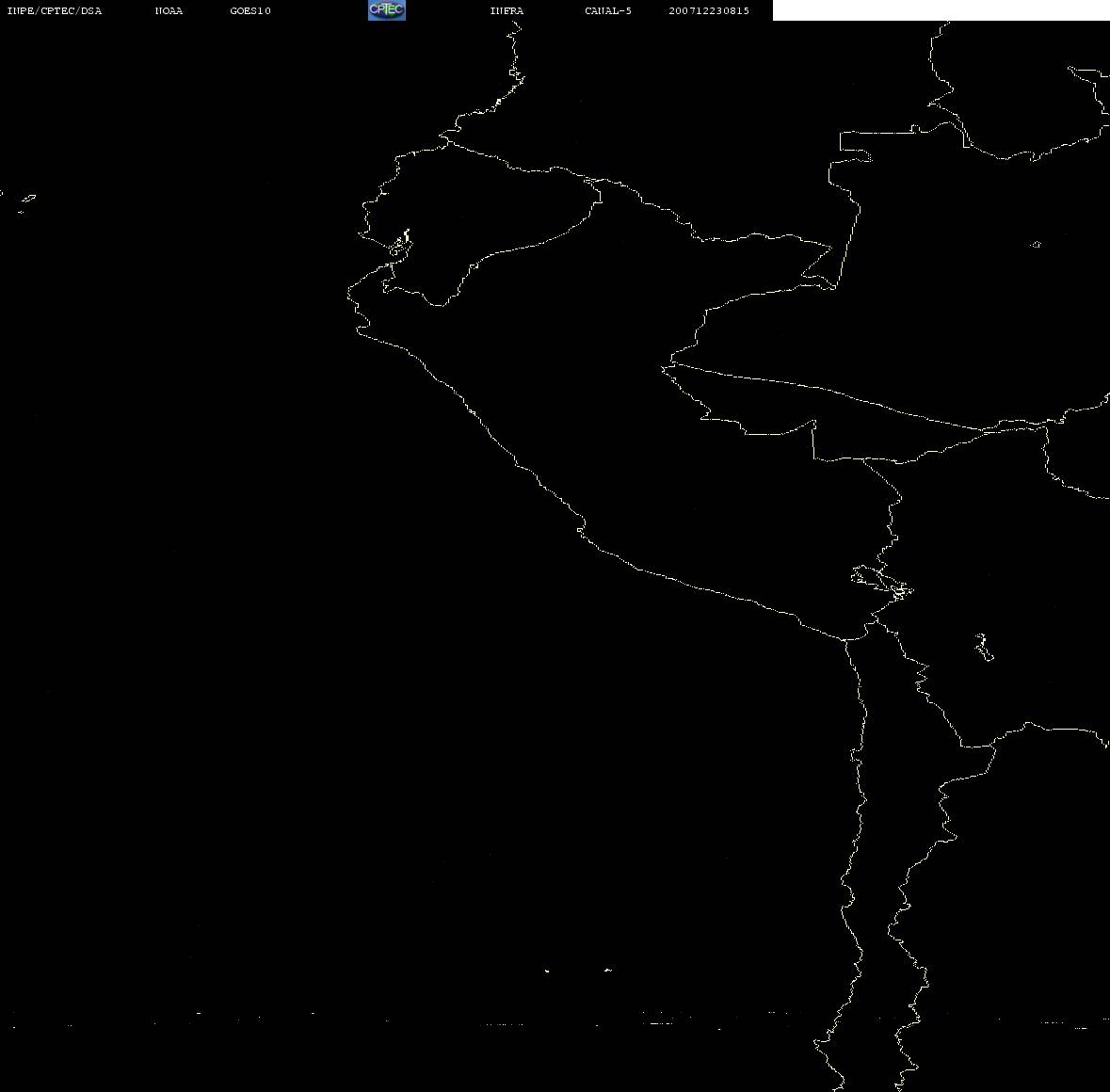
Task: Click the CPTEC logo in the header
Action: coord(386,10)
